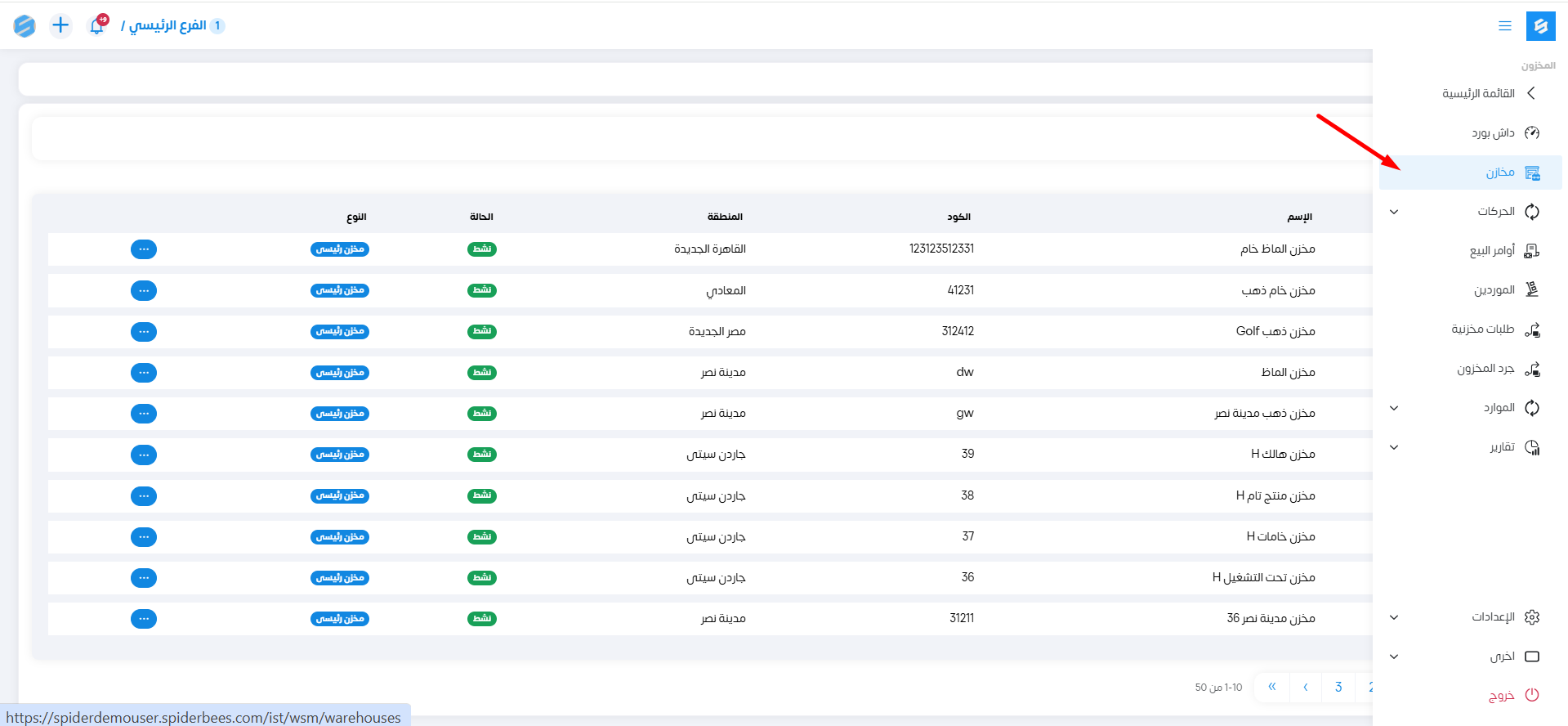Screen dimensions: 1568x726
Task: Jump to last page with double arrow
Action: [x=1271, y=687]
